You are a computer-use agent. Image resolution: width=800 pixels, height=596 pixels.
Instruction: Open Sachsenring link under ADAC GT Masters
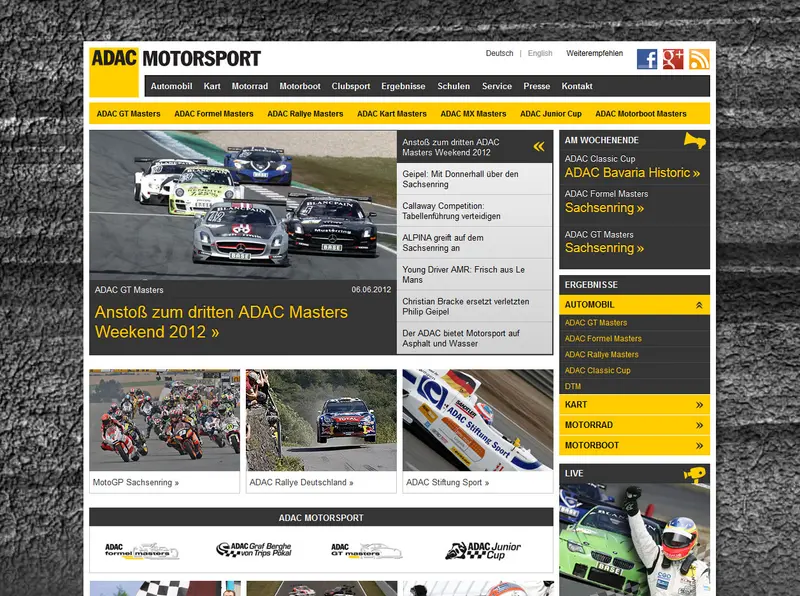pos(604,248)
